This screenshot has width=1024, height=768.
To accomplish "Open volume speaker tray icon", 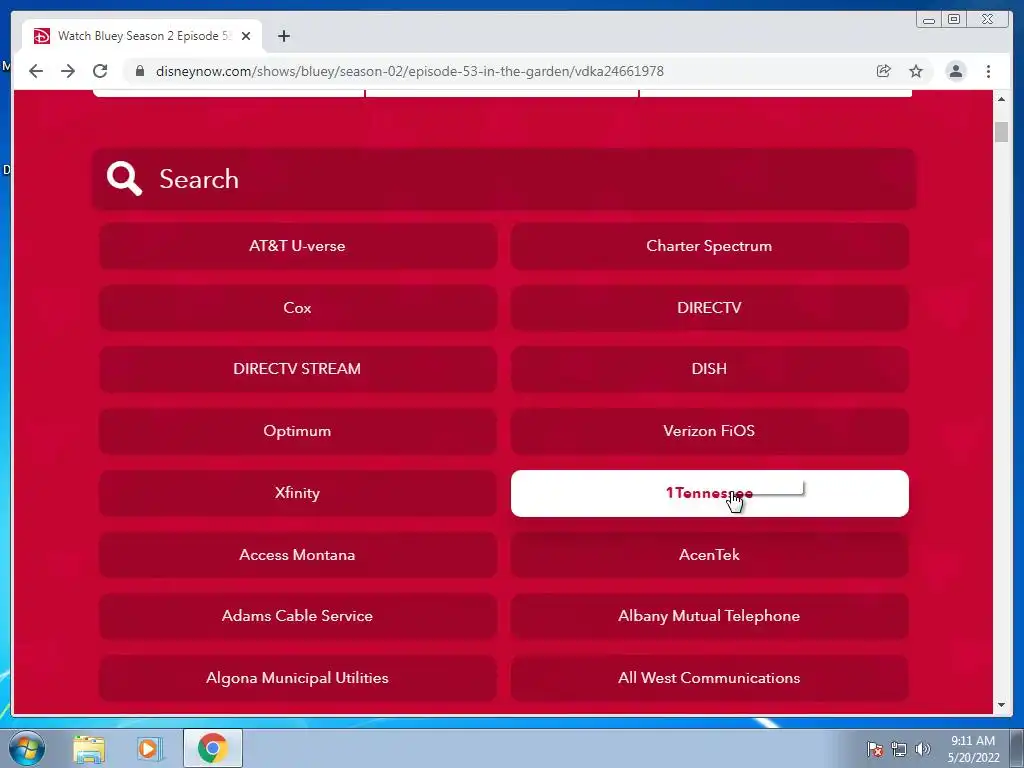I will point(922,749).
